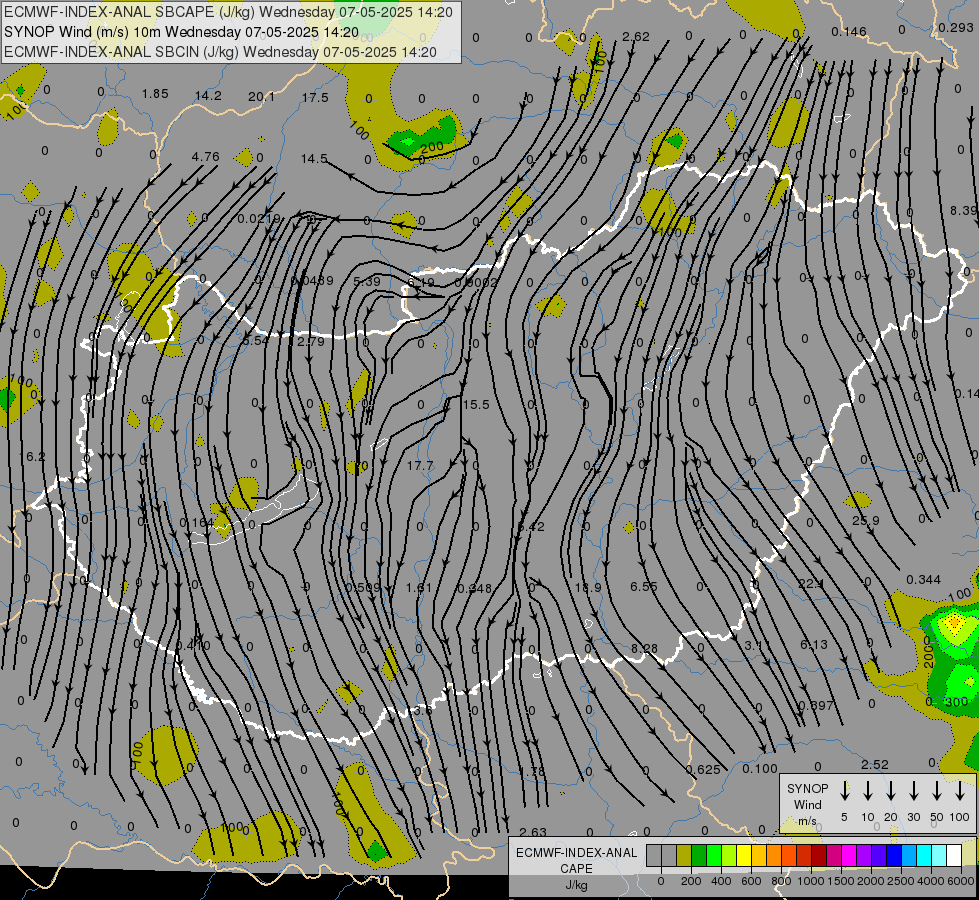979x900 pixels.
Task: Click the 2500 tick label in CAPE legend
Action: pos(901,881)
